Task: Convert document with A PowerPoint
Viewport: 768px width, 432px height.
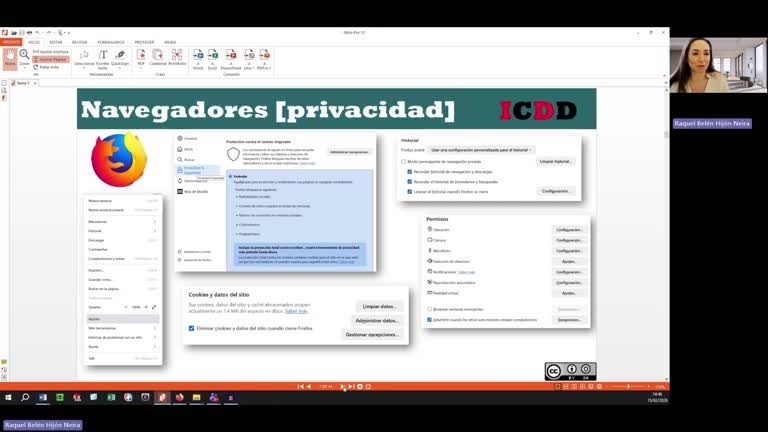Action: (231, 59)
